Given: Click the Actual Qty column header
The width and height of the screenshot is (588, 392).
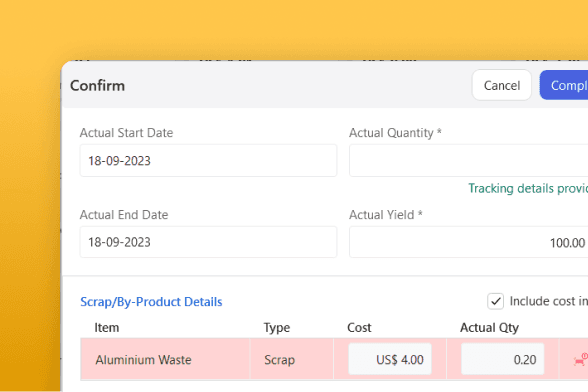Looking at the screenshot, I should tap(489, 327).
